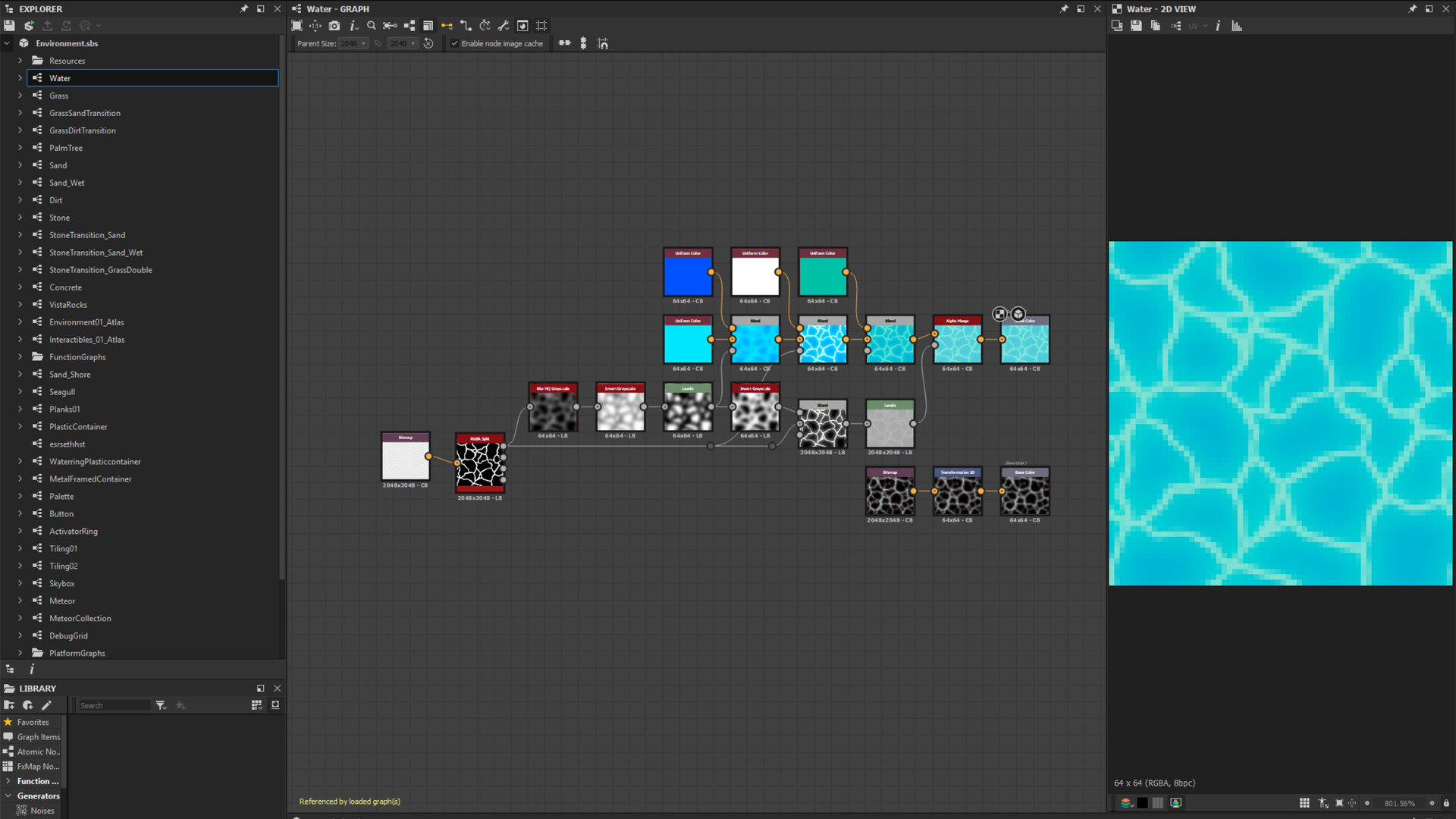
Task: Select the PalmTree graph
Action: point(66,148)
